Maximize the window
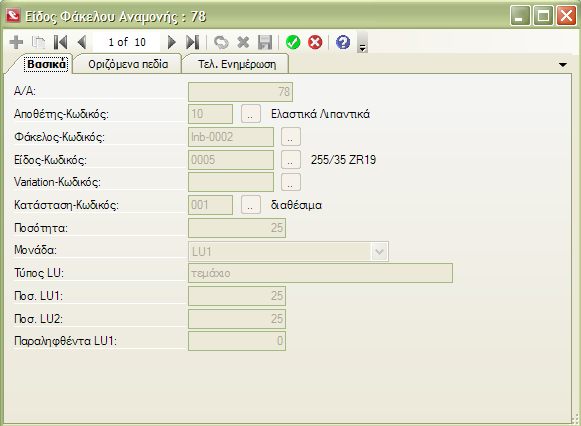Viewport: 581px width, 426px height. click(x=543, y=16)
